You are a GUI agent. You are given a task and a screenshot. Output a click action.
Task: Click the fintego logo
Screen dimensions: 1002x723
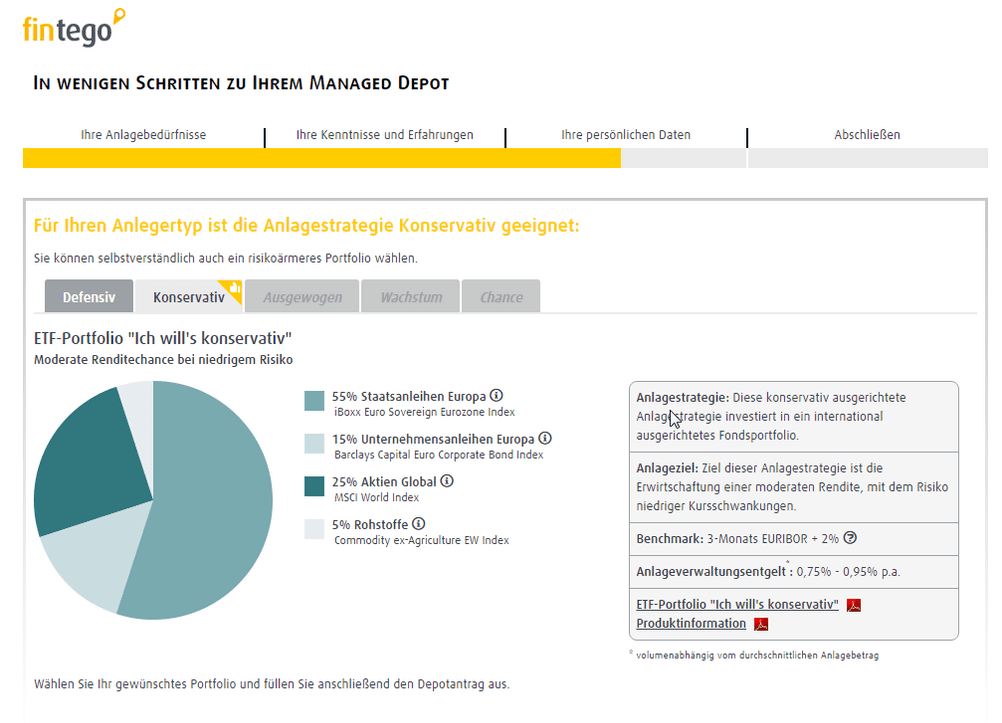73,28
